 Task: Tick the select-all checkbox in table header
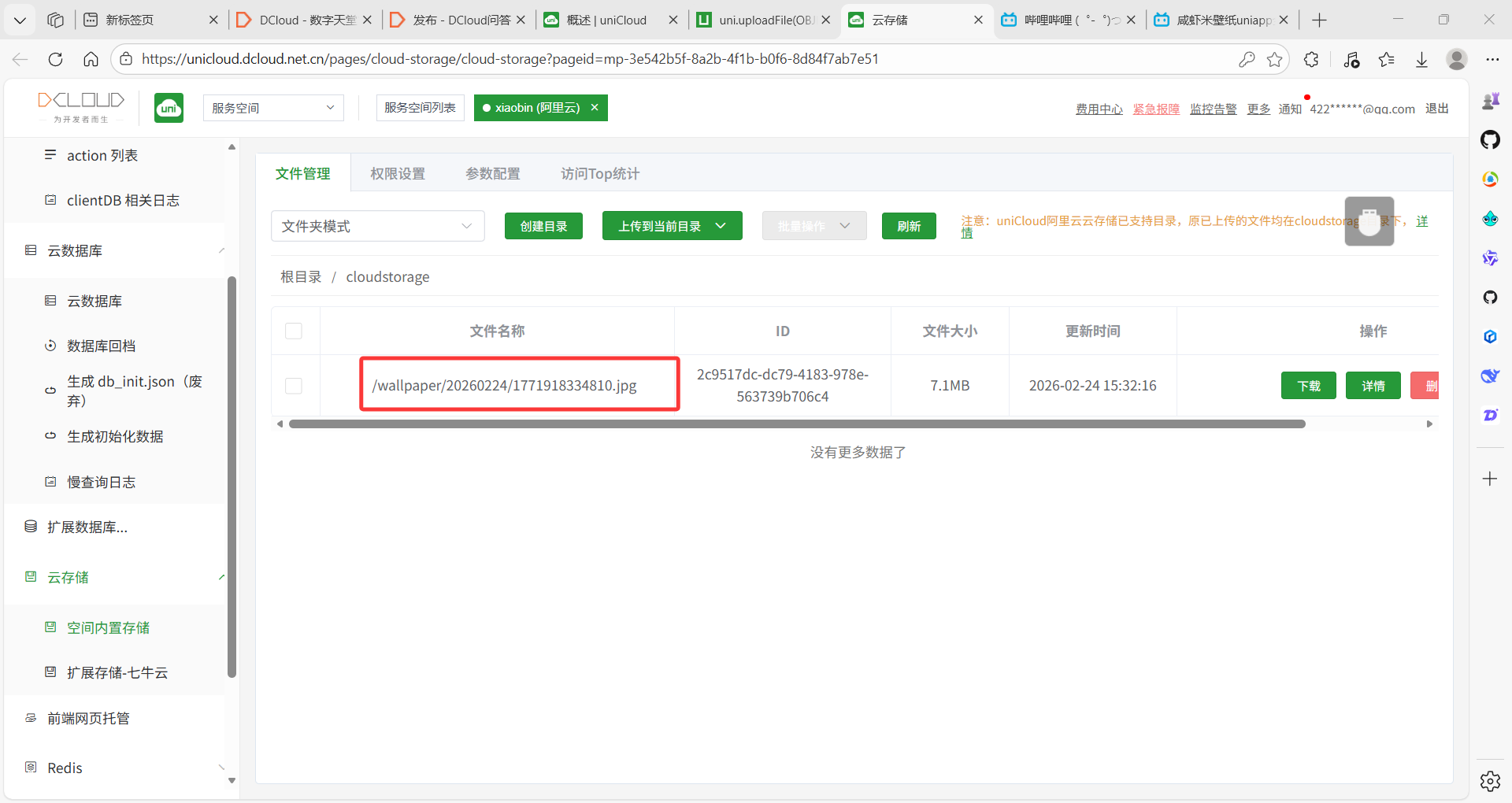point(294,331)
